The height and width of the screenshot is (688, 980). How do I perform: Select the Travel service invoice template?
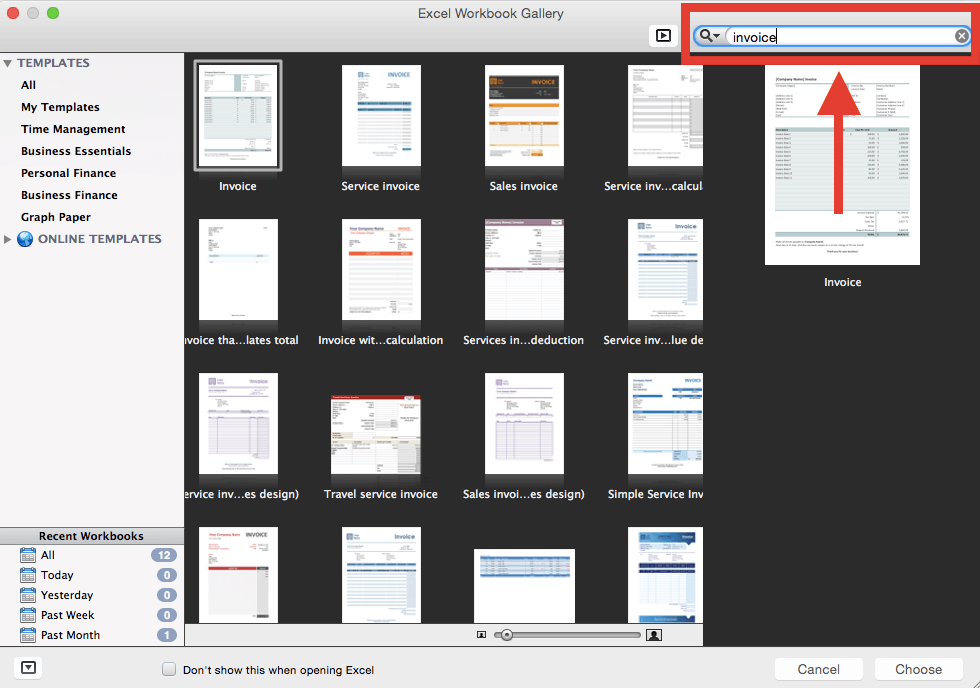(x=376, y=434)
